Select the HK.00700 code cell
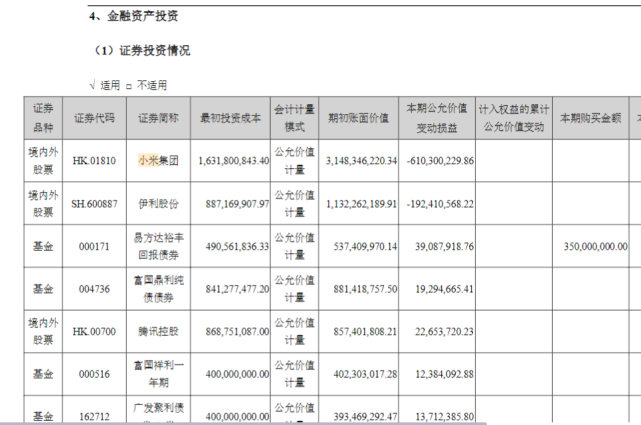Image resolution: width=641 pixels, height=425 pixels. pos(94,331)
